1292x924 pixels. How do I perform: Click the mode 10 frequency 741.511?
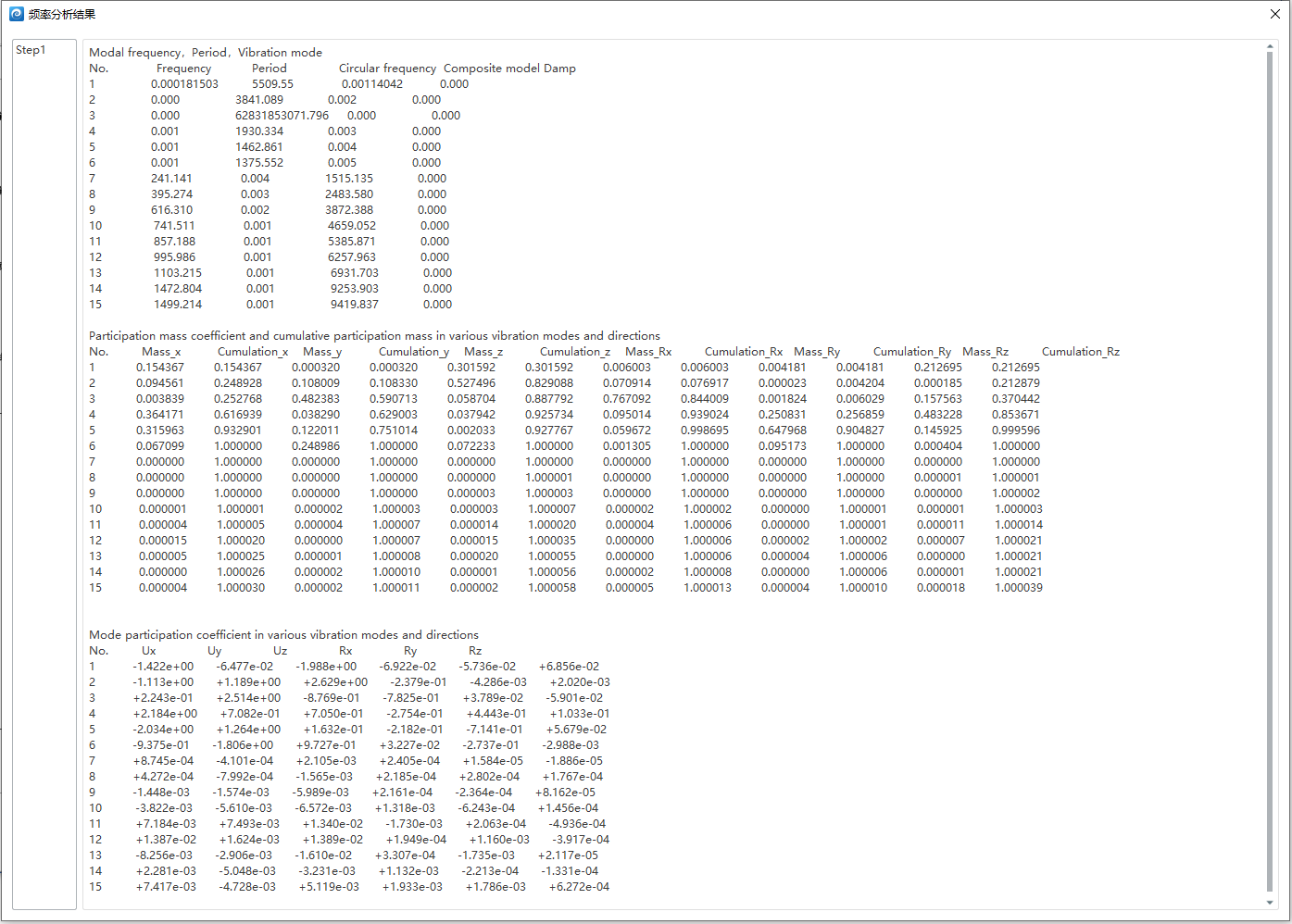pyautogui.click(x=174, y=226)
